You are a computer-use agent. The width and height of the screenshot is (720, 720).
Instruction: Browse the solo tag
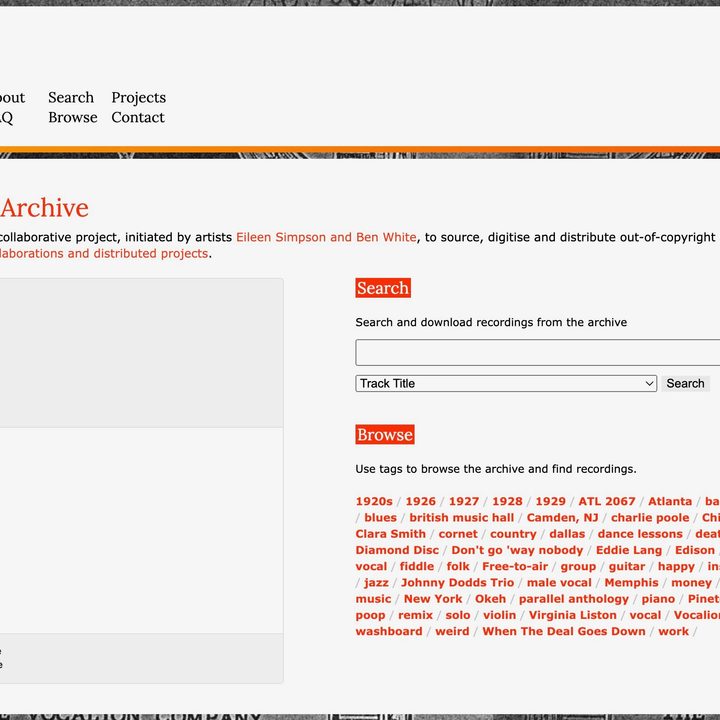[x=458, y=615]
